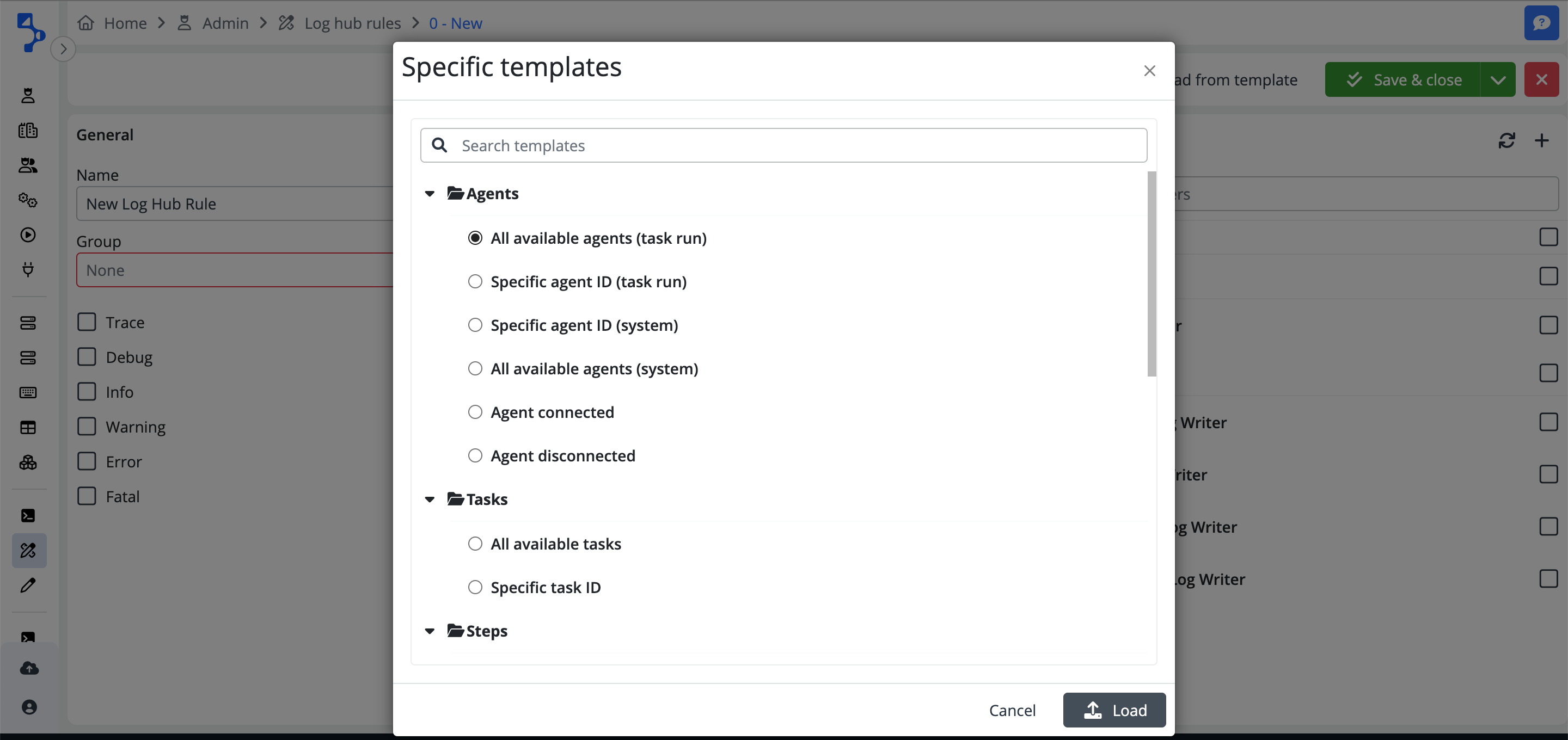Image resolution: width=1568 pixels, height=740 pixels.
Task: Cancel the Specific templates dialog
Action: point(1012,710)
